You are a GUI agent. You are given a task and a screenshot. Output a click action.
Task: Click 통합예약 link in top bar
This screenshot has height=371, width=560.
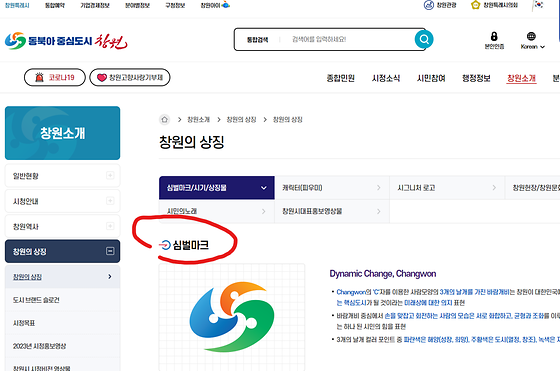[55, 5]
